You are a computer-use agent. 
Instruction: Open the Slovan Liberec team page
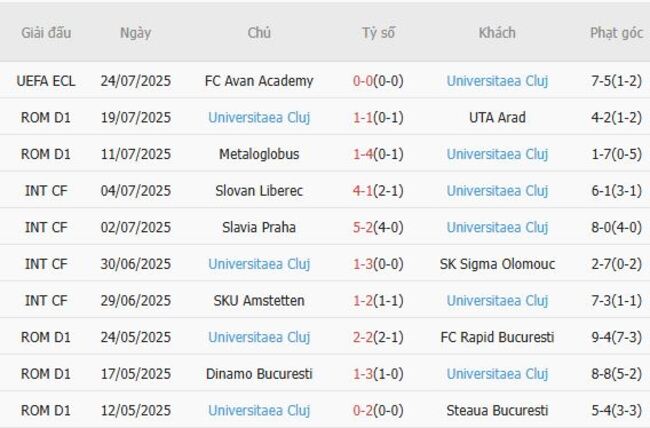pos(259,191)
